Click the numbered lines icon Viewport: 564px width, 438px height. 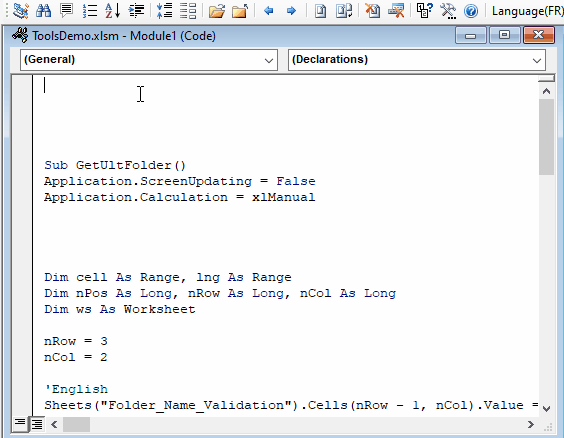click(90, 11)
